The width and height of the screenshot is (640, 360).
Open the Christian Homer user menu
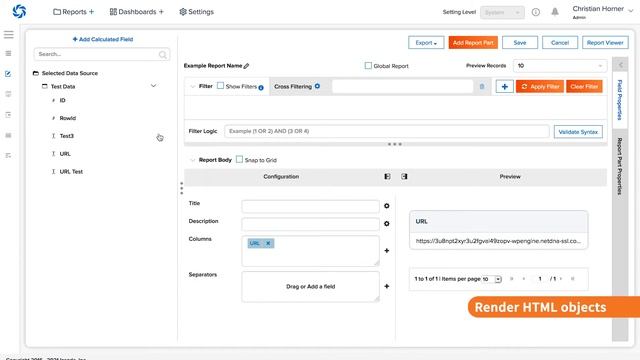pyautogui.click(x=602, y=11)
